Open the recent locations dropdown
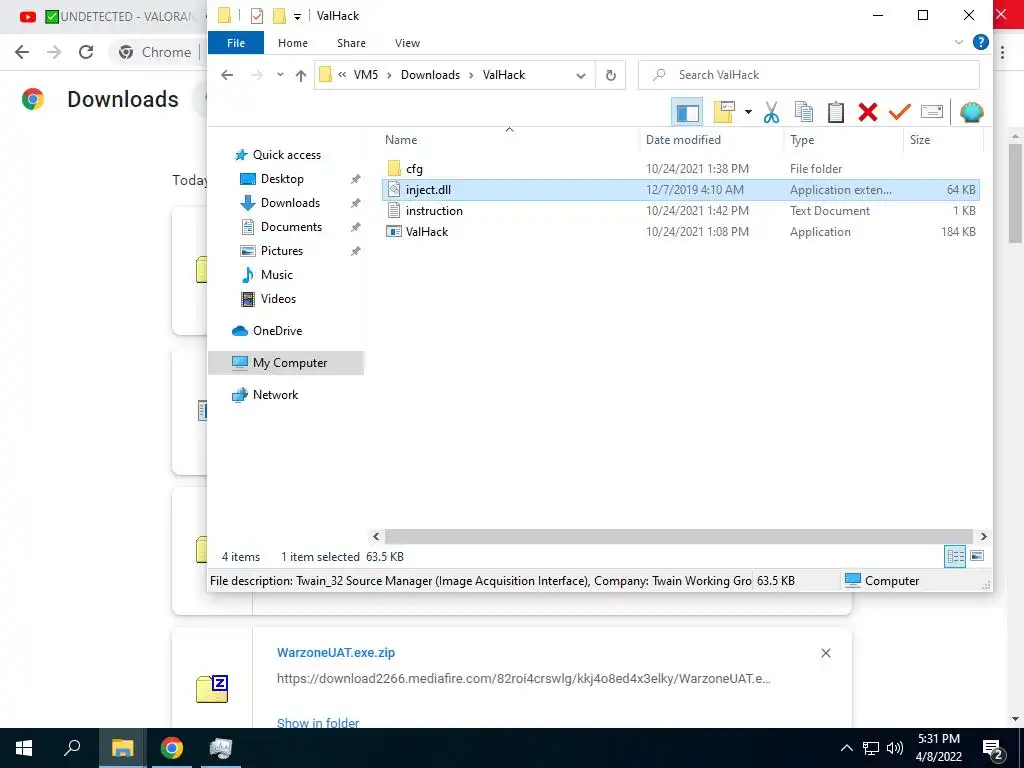 [280, 75]
